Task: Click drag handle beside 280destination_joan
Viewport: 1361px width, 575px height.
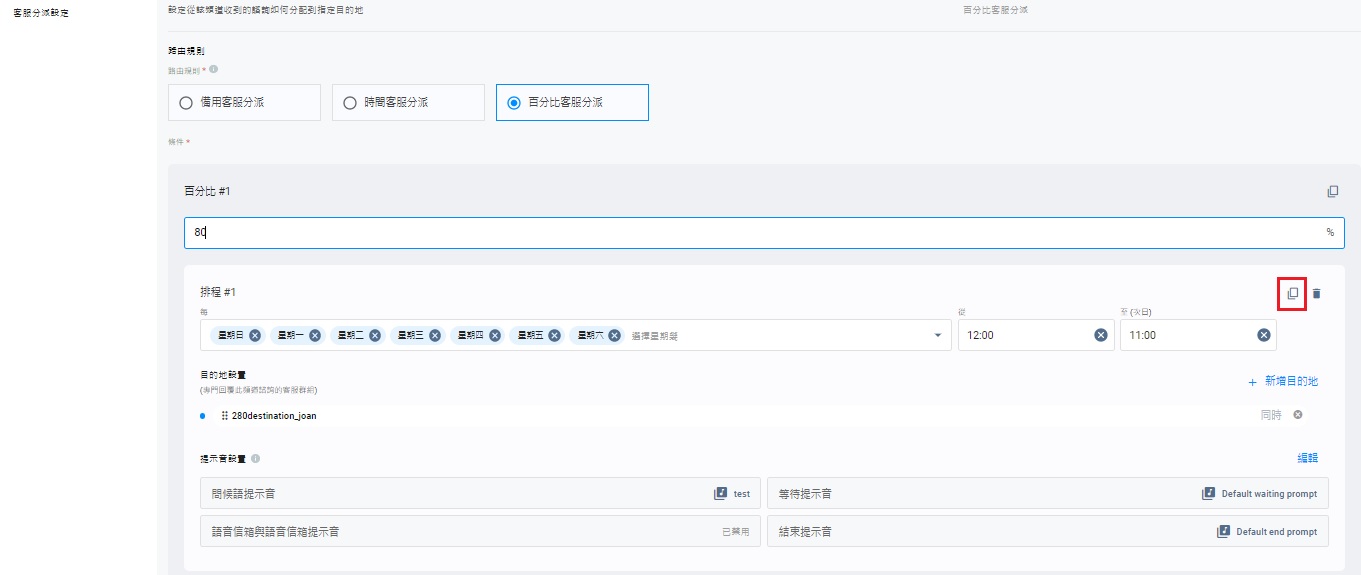Action: point(224,415)
